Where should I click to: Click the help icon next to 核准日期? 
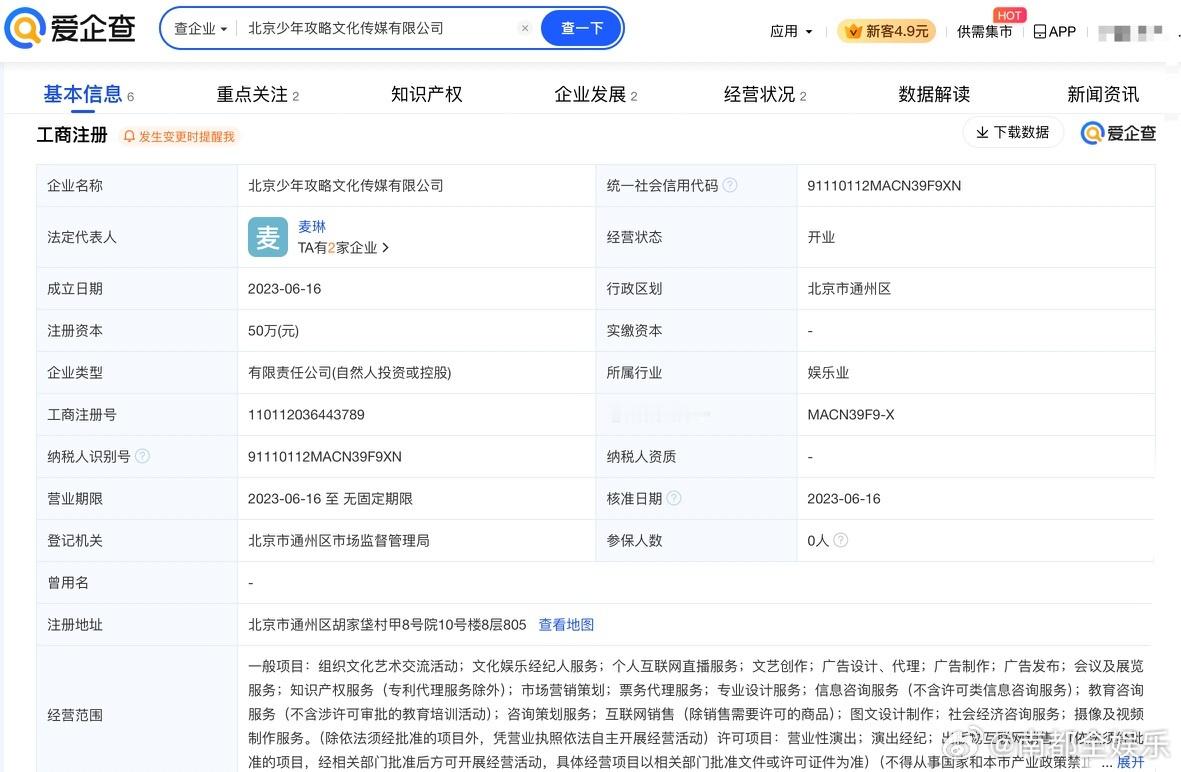coord(674,499)
